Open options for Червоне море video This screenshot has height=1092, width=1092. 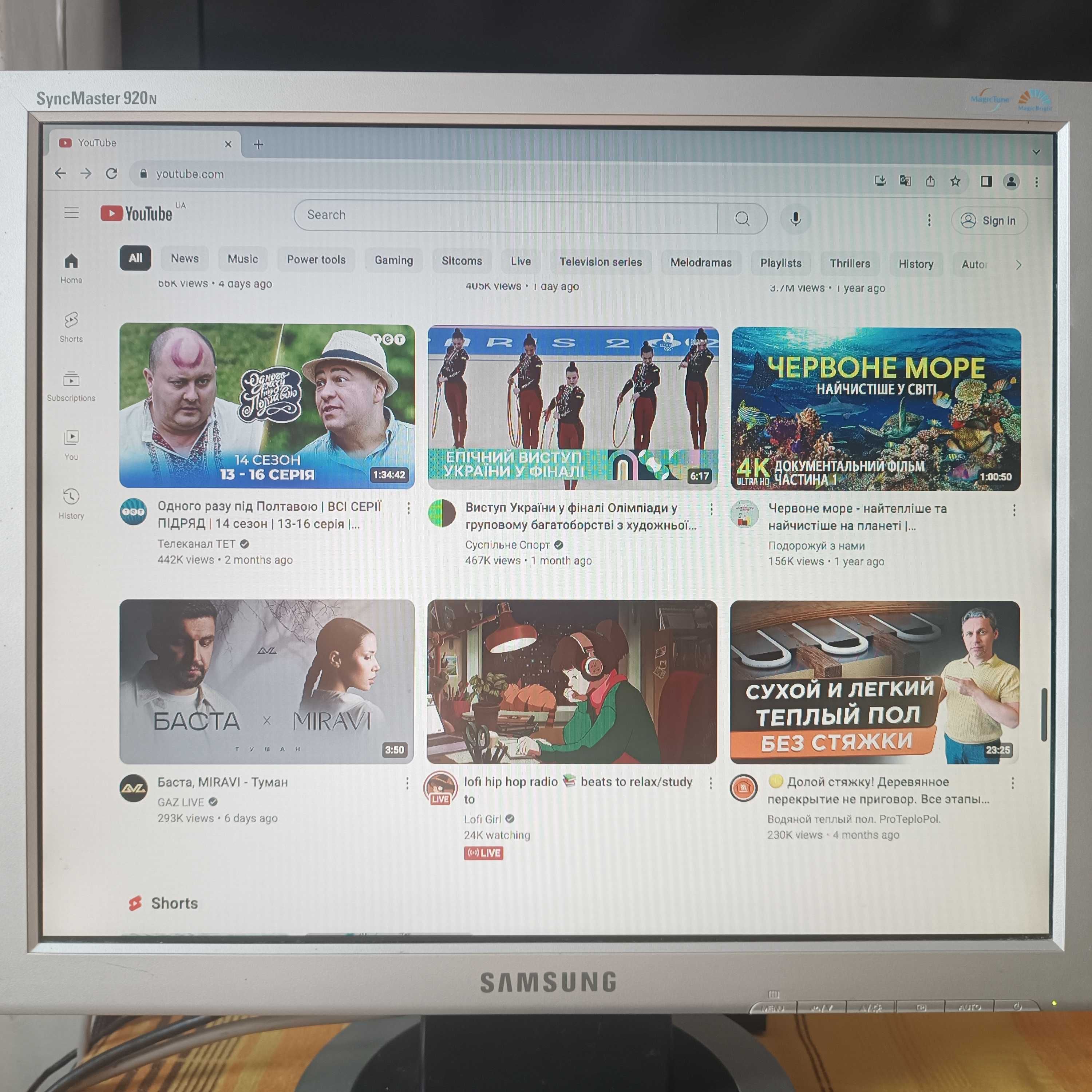tap(1014, 510)
